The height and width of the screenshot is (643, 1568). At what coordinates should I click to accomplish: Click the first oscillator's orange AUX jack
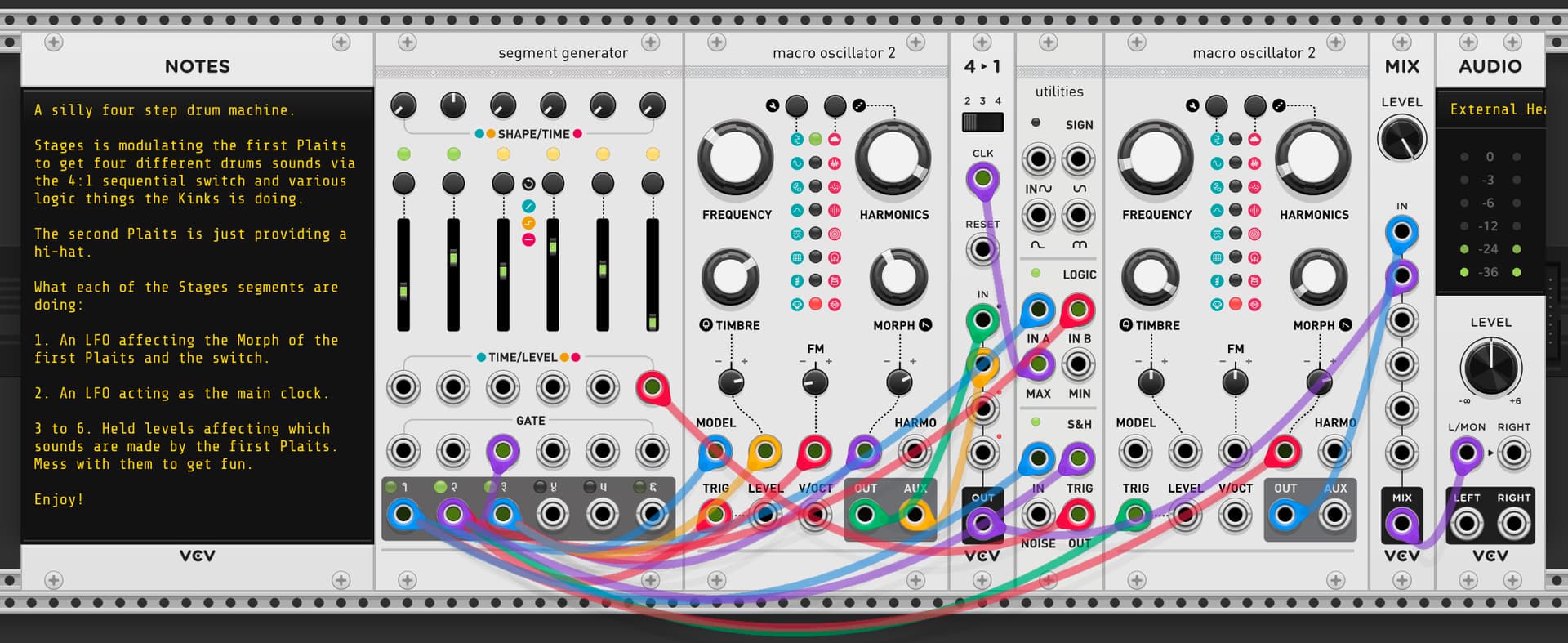[x=915, y=515]
